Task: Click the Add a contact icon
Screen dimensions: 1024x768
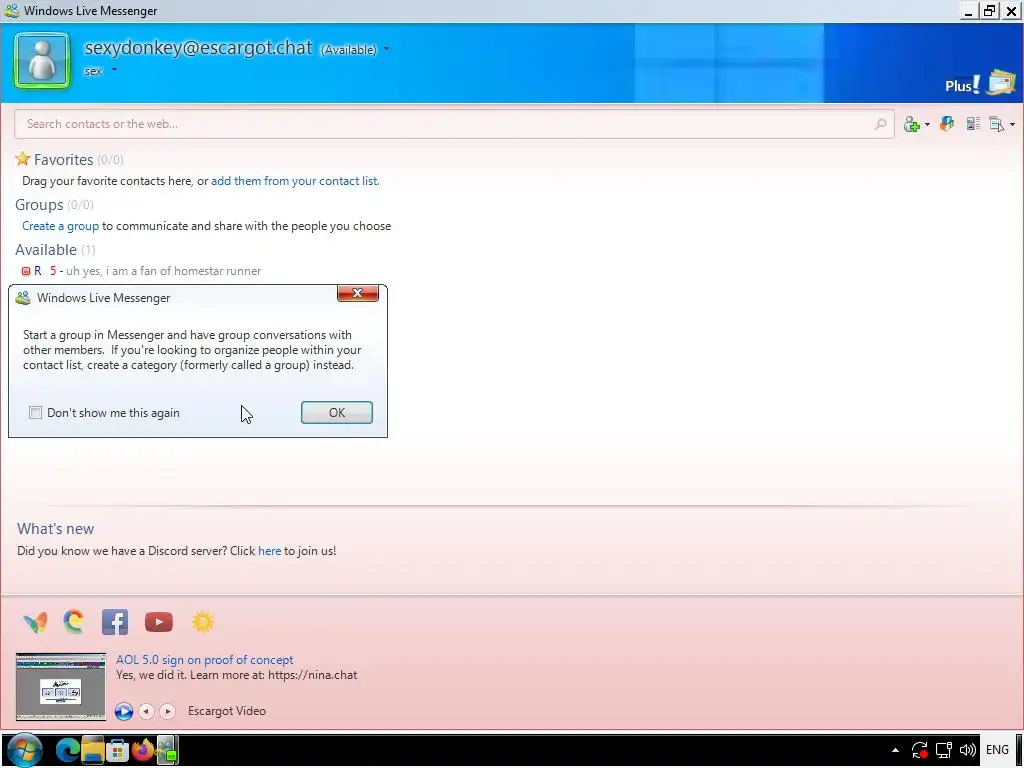Action: (x=912, y=124)
